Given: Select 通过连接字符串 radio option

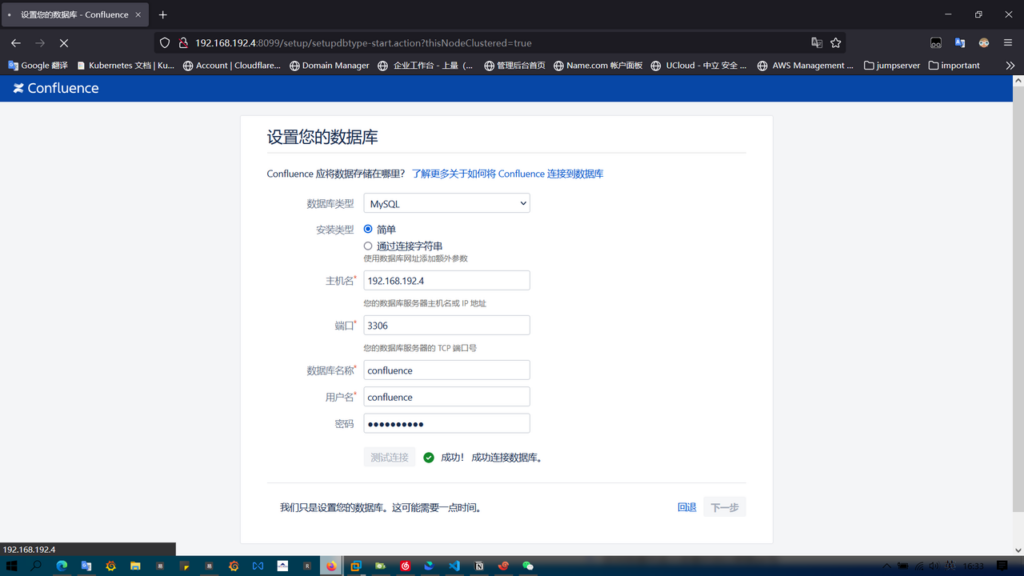Looking at the screenshot, I should point(368,246).
